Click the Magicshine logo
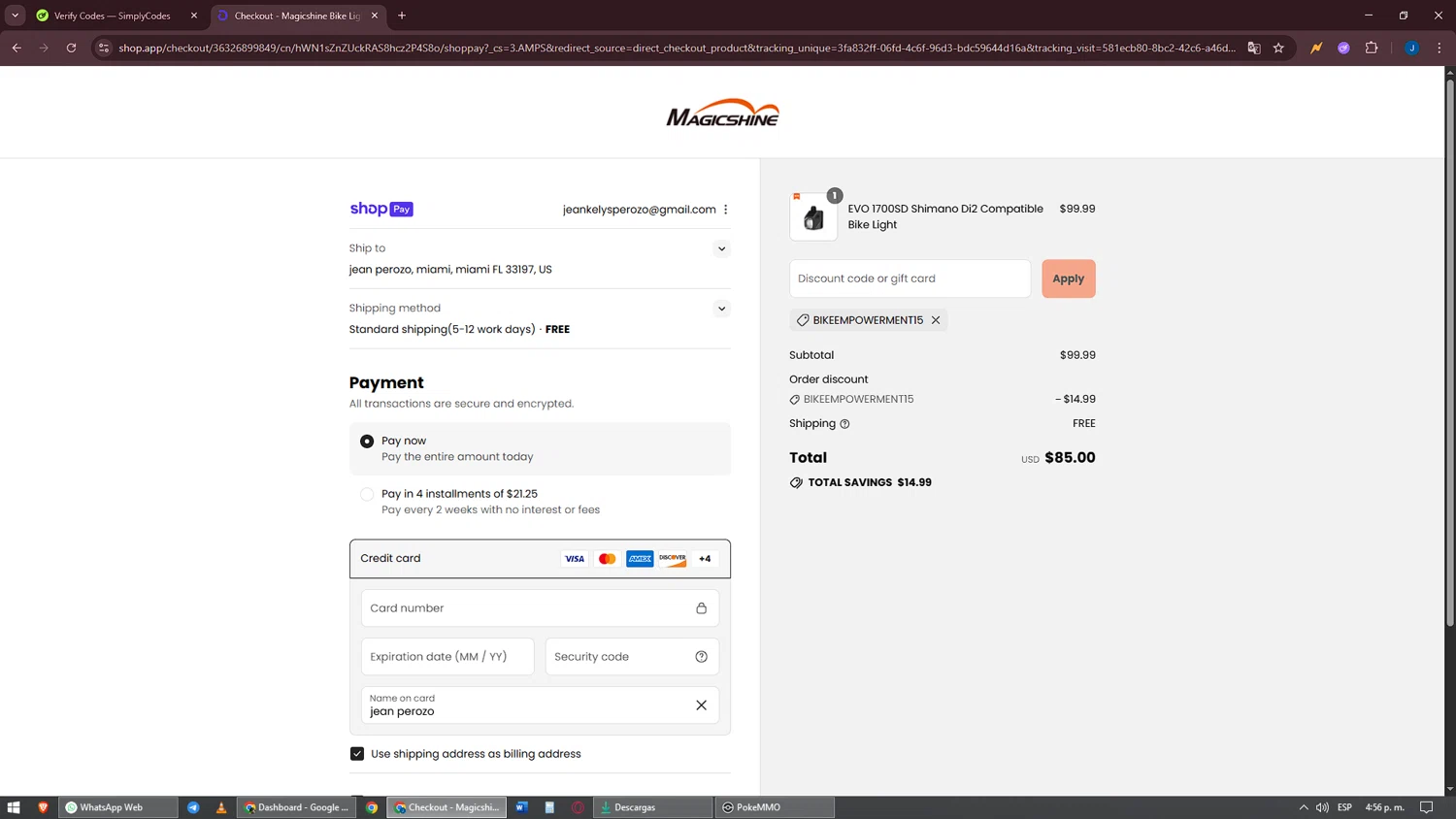The width and height of the screenshot is (1456, 819). [722, 113]
